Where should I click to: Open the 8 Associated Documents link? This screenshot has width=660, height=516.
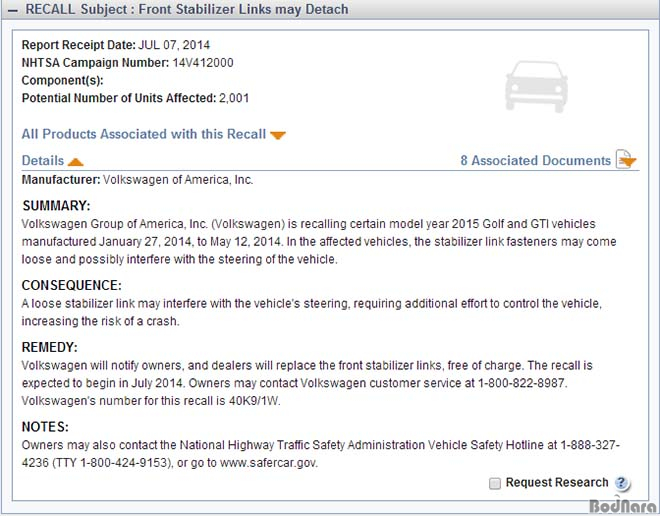[x=535, y=160]
